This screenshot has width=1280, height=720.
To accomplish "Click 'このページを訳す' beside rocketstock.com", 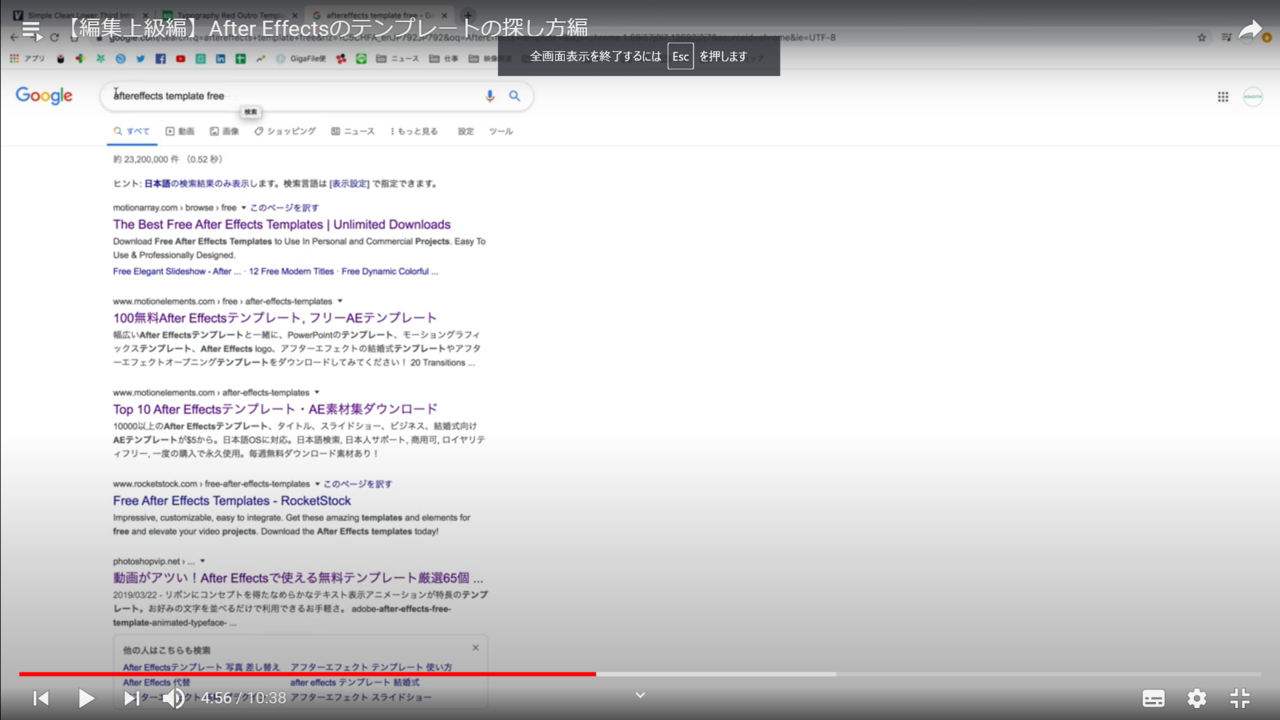I will pos(358,483).
